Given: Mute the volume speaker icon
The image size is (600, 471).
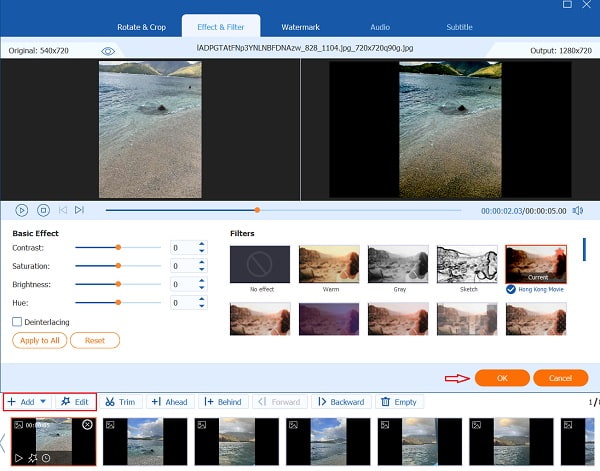Looking at the screenshot, I should tap(577, 210).
